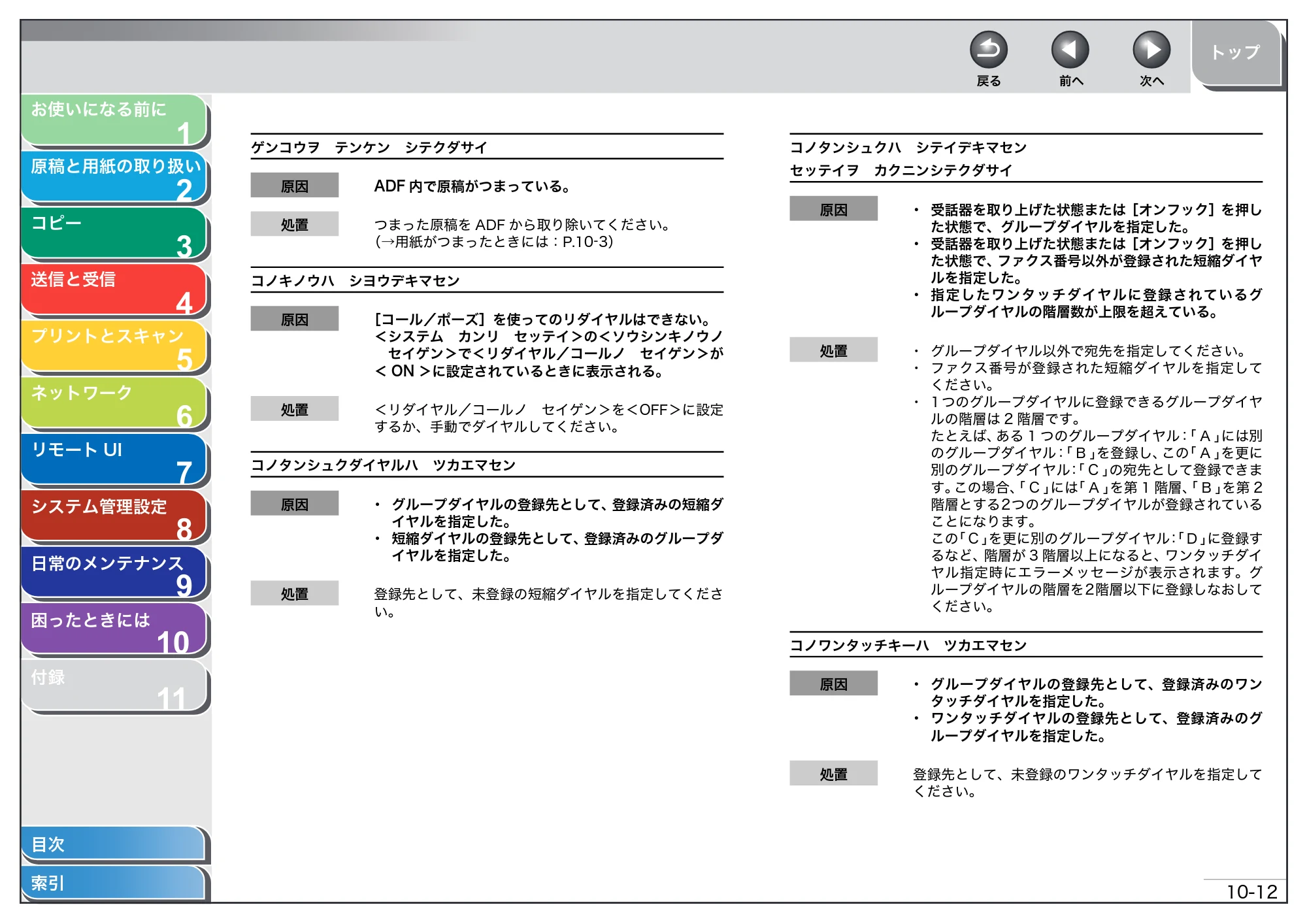The height and width of the screenshot is (924, 1307).
Task: Click heading コノキノウハ シヨウデキマセン
Action: pyautogui.click(x=356, y=281)
